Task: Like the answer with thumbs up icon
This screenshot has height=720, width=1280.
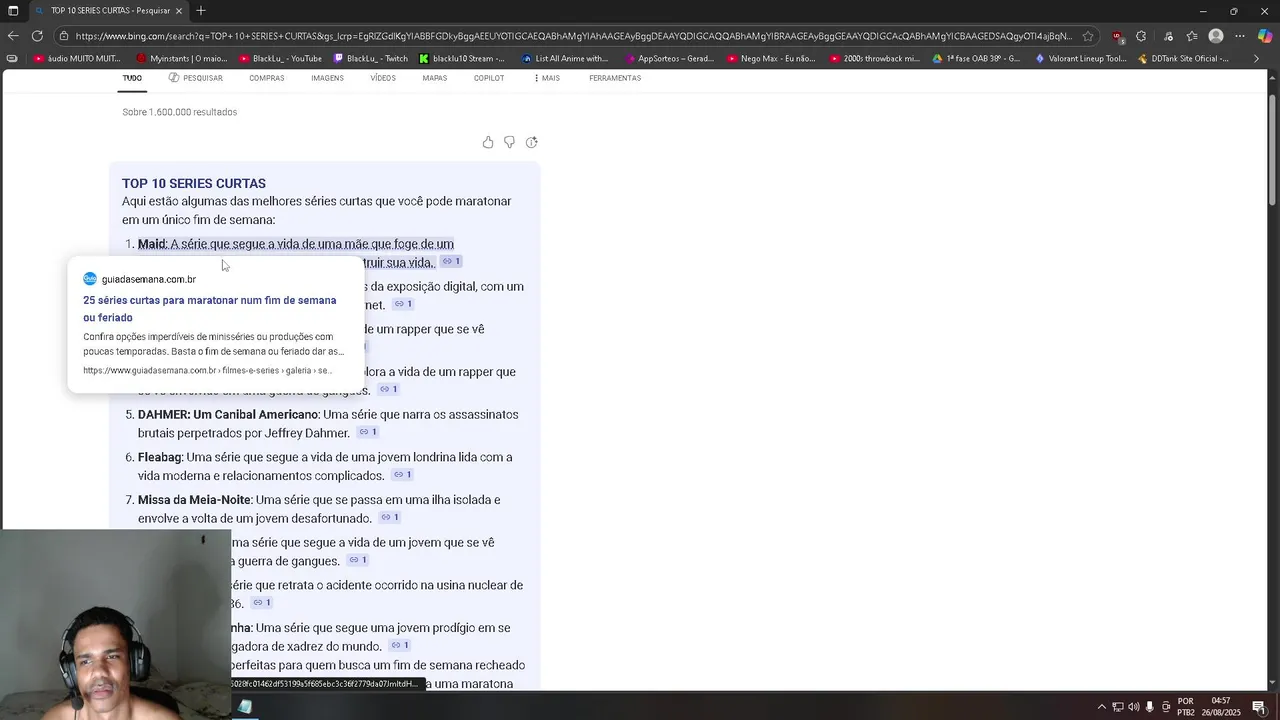Action: click(488, 142)
